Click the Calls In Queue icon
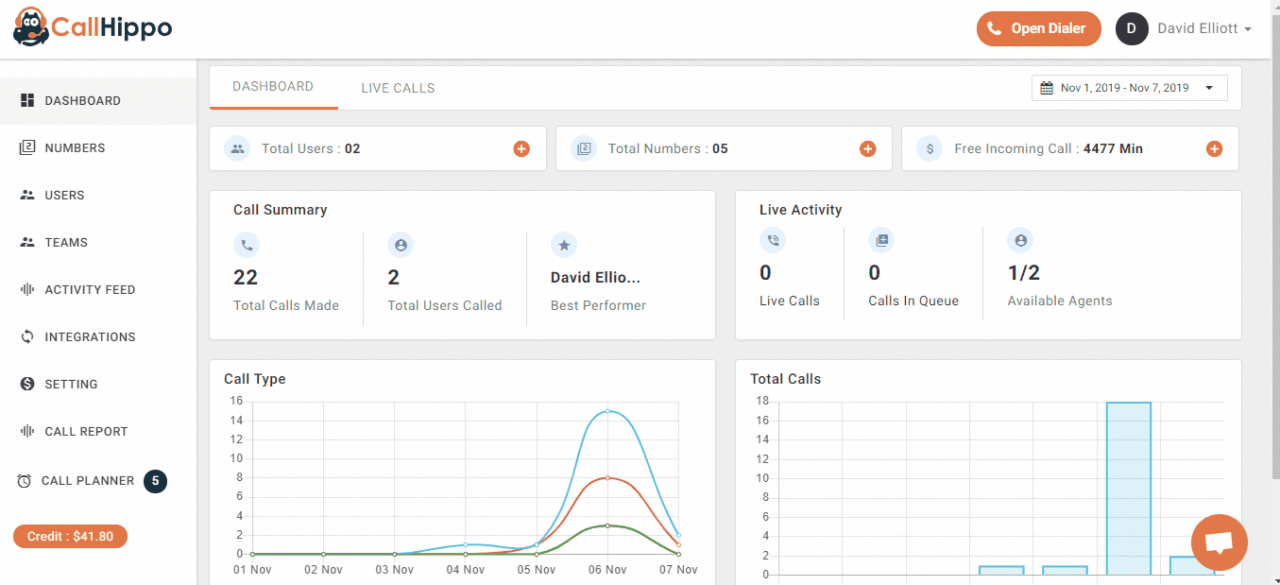 [881, 240]
